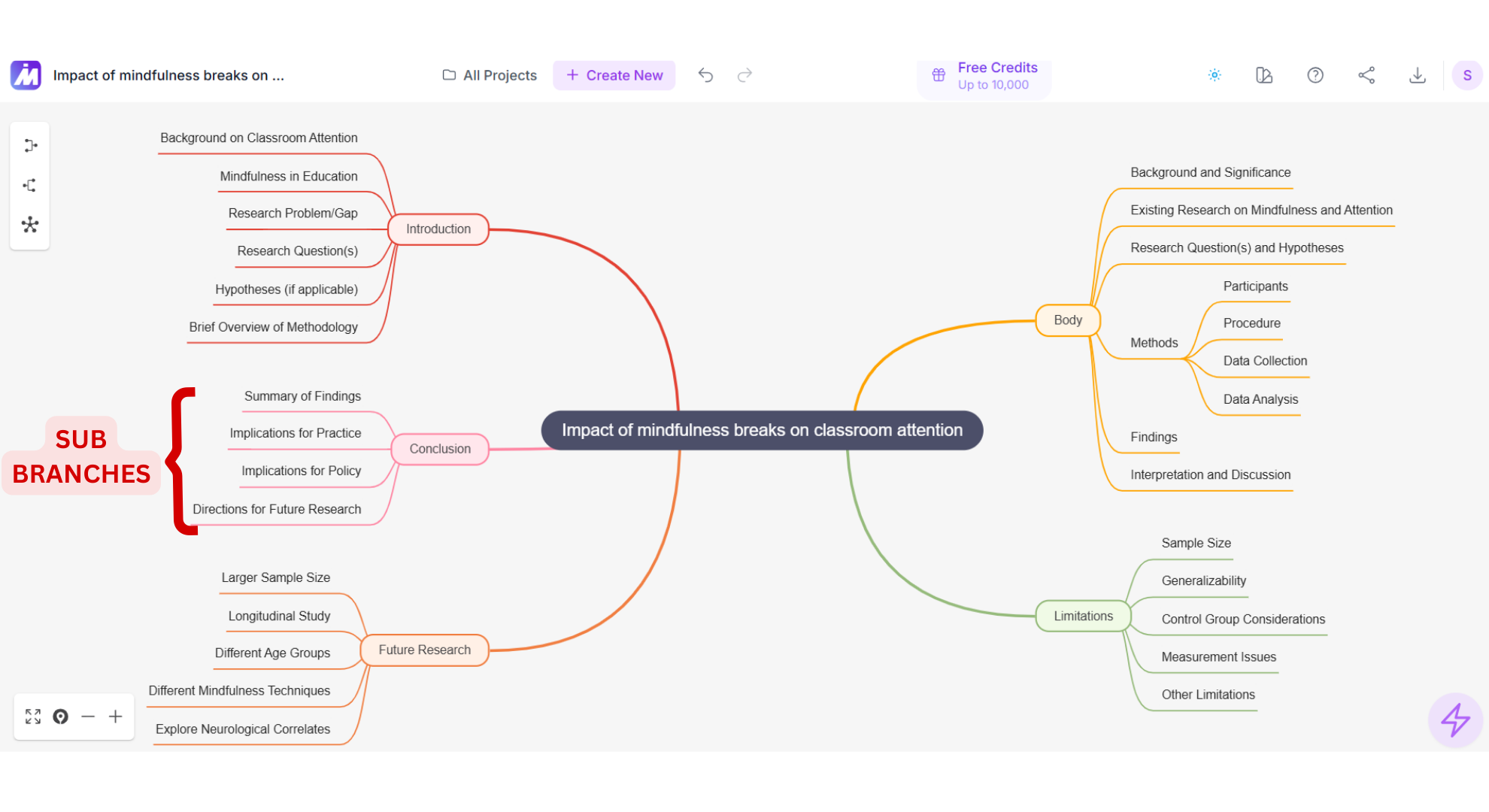Toggle light mode sun icon
The width and height of the screenshot is (1489, 812).
pyautogui.click(x=1215, y=75)
